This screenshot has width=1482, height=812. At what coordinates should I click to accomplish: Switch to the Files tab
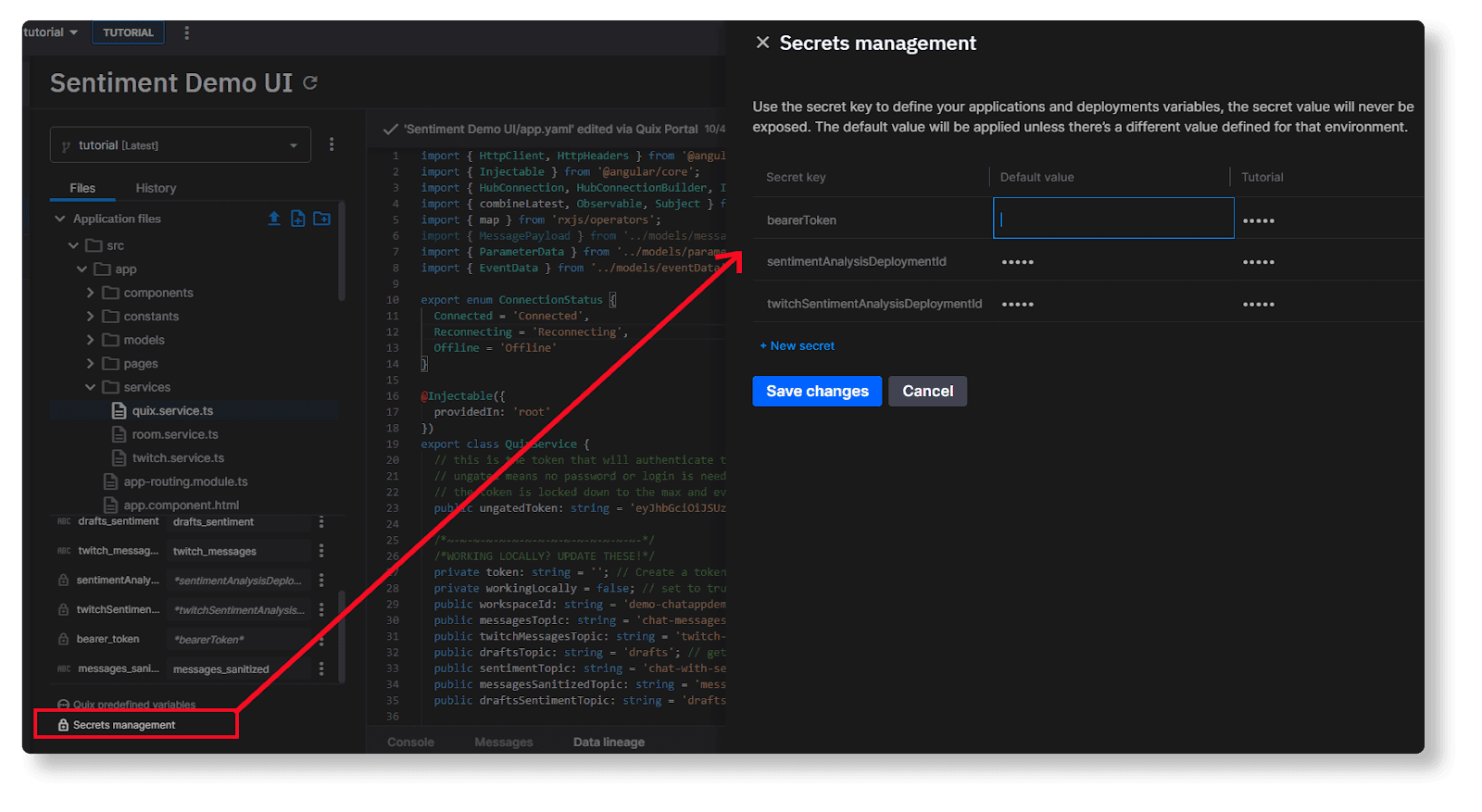tap(82, 188)
